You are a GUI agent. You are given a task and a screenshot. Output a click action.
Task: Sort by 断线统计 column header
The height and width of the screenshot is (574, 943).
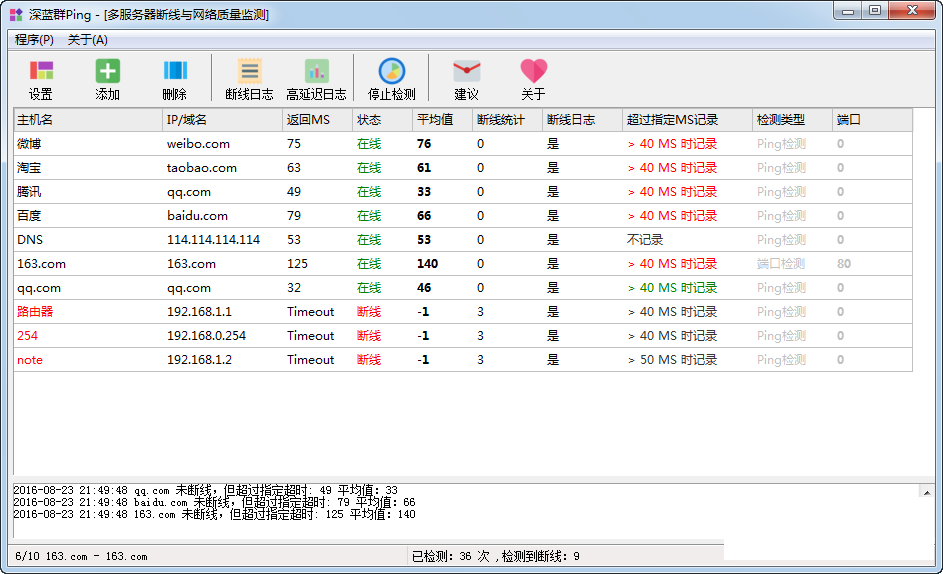pyautogui.click(x=508, y=120)
